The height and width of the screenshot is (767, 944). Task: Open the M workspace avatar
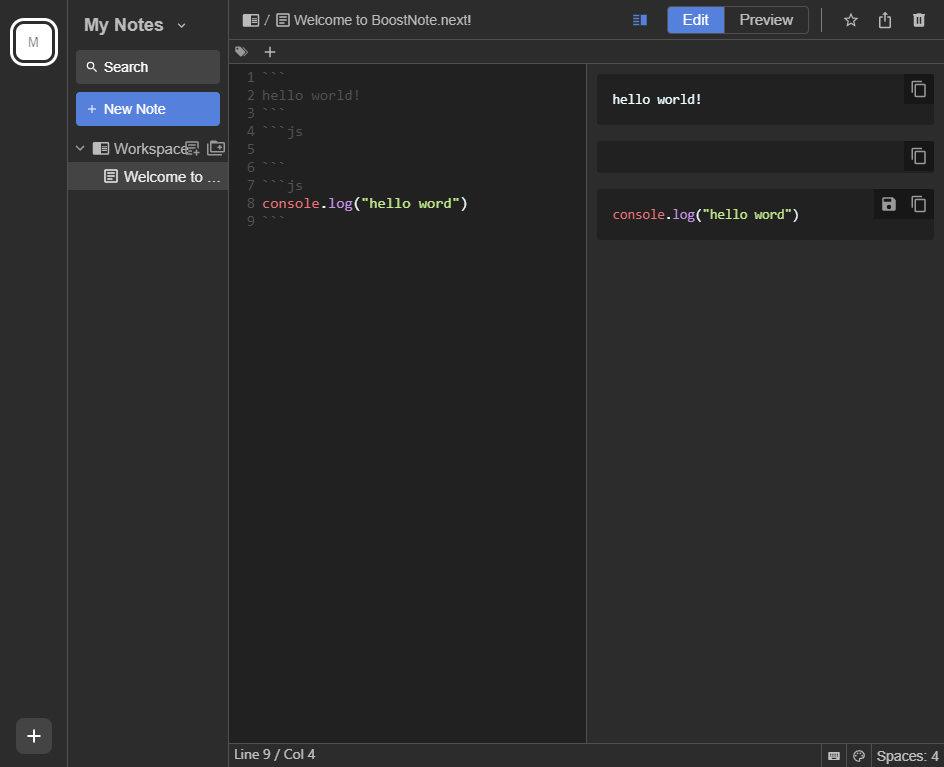(34, 42)
